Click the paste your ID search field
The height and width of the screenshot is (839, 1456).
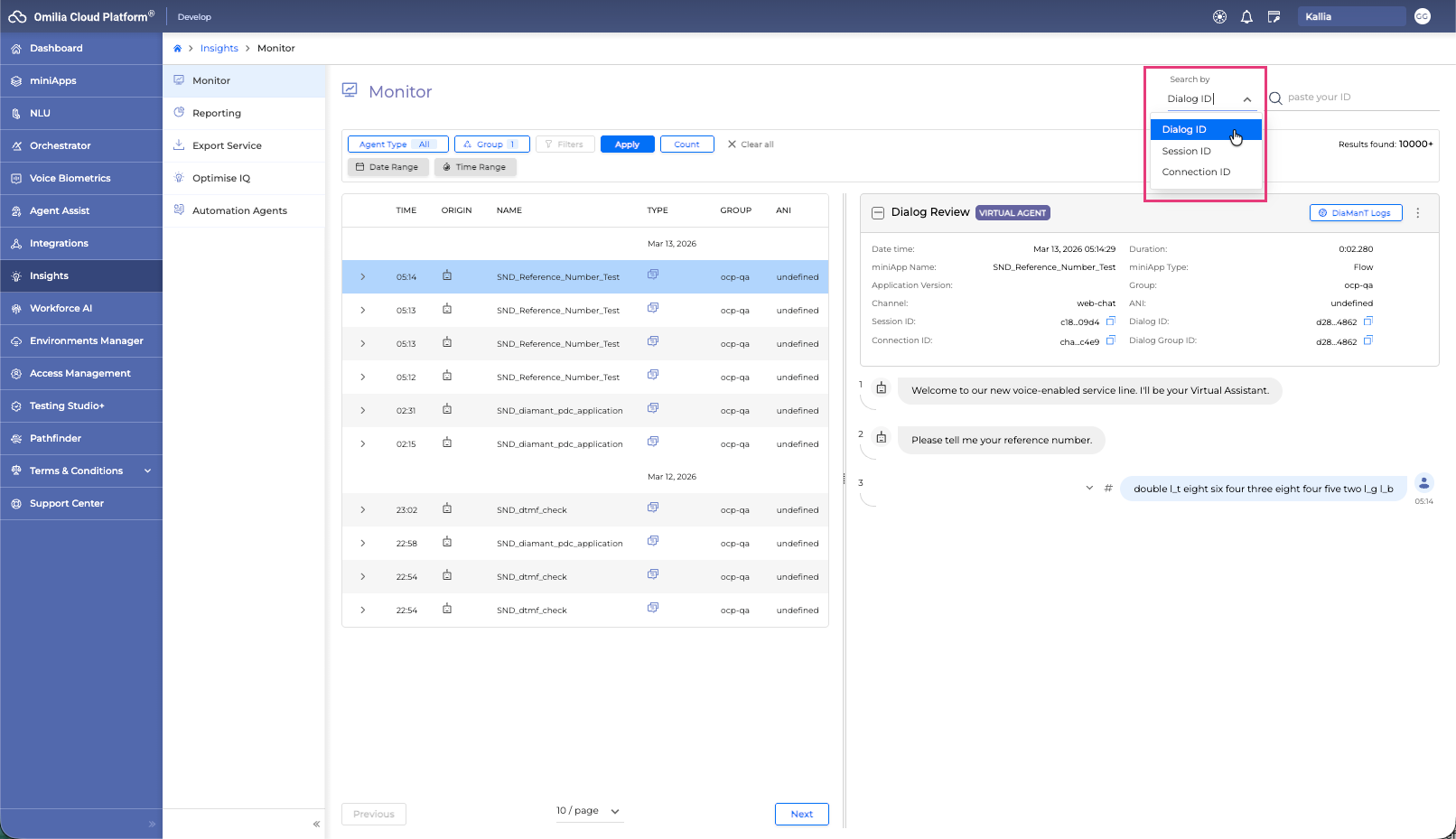[x=1359, y=98]
